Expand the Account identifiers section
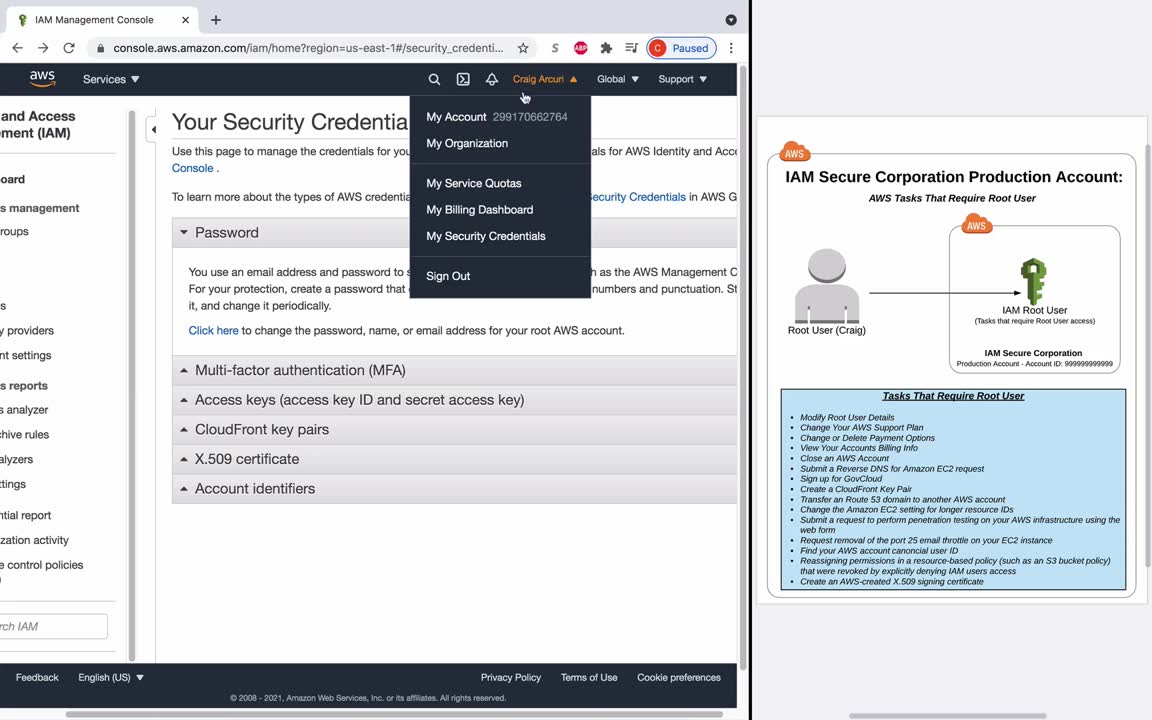Image resolution: width=1152 pixels, height=720 pixels. coord(454,489)
